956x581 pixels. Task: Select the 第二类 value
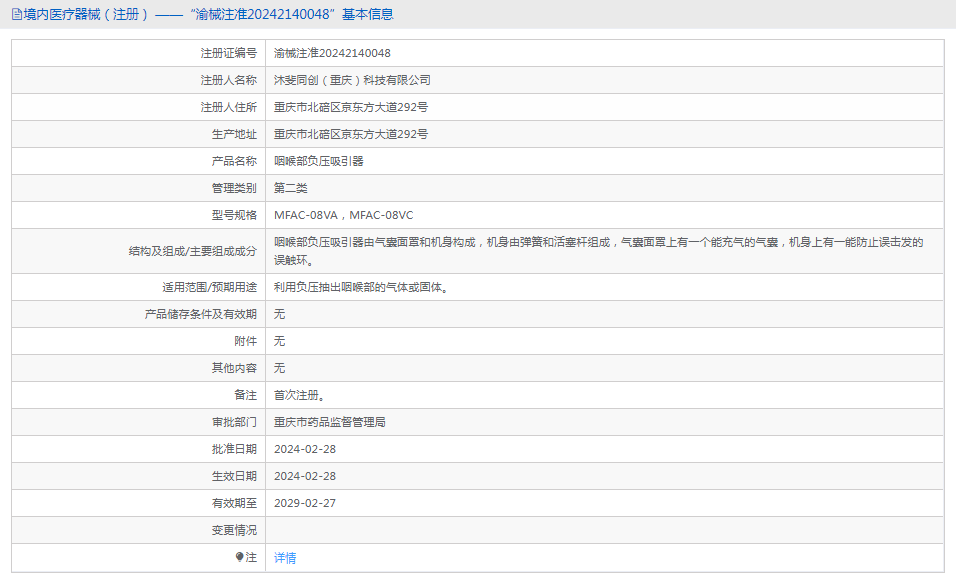pos(290,188)
